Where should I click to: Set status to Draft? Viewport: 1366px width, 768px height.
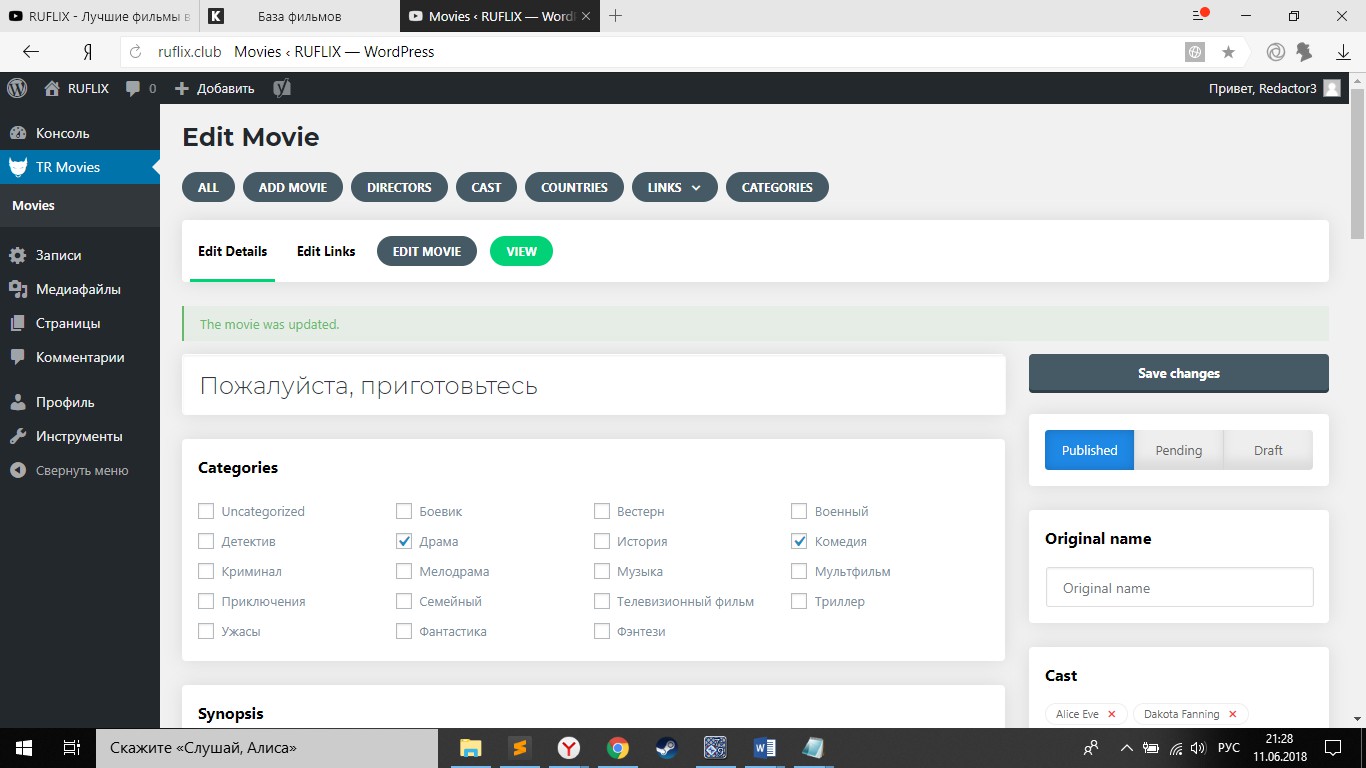coord(1268,450)
